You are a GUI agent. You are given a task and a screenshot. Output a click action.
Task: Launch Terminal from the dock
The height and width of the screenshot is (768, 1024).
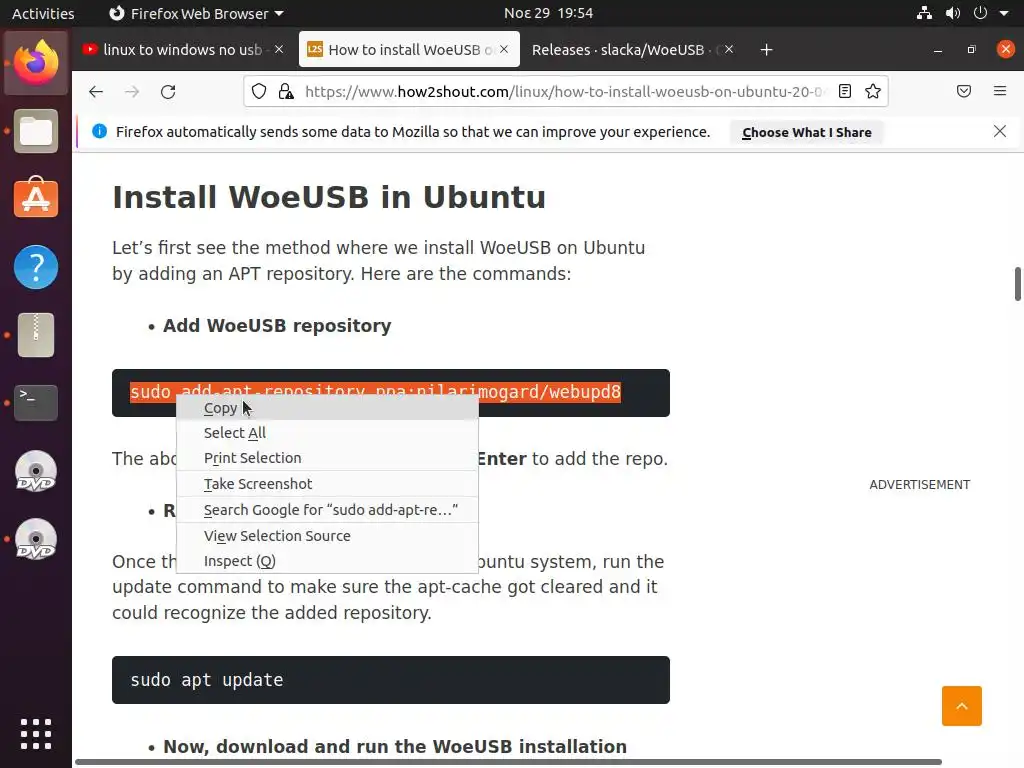click(x=36, y=402)
